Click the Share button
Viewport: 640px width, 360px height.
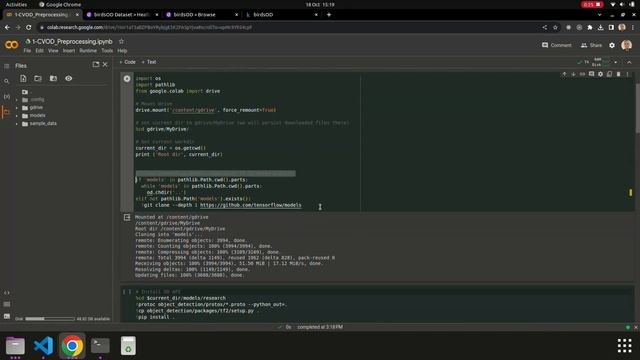591,45
